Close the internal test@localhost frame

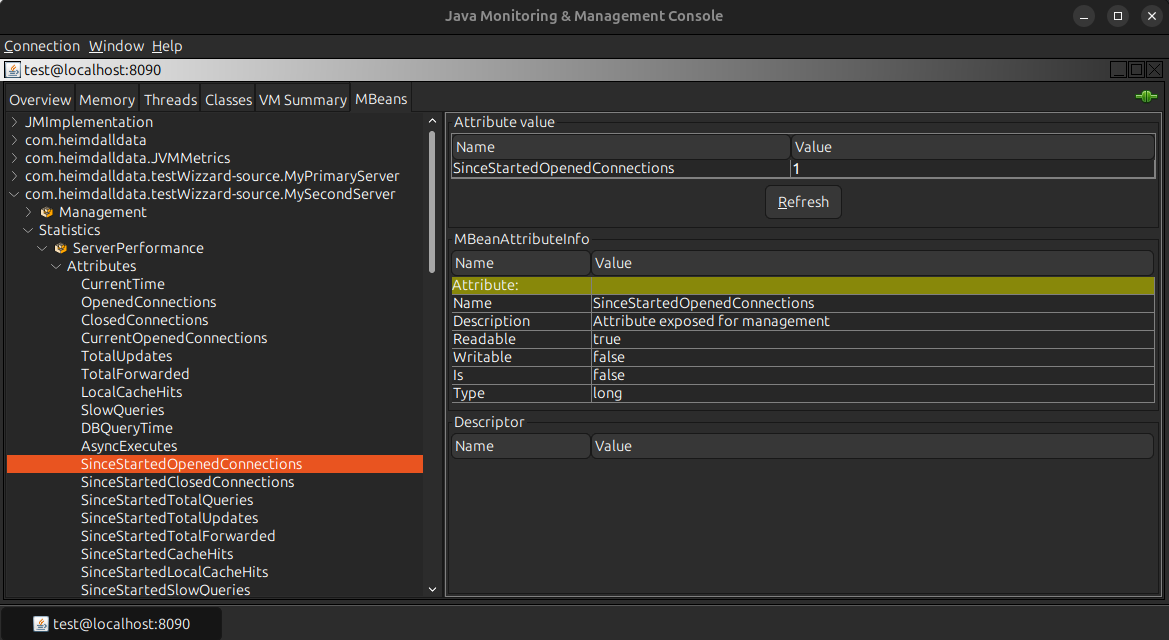tap(1154, 70)
